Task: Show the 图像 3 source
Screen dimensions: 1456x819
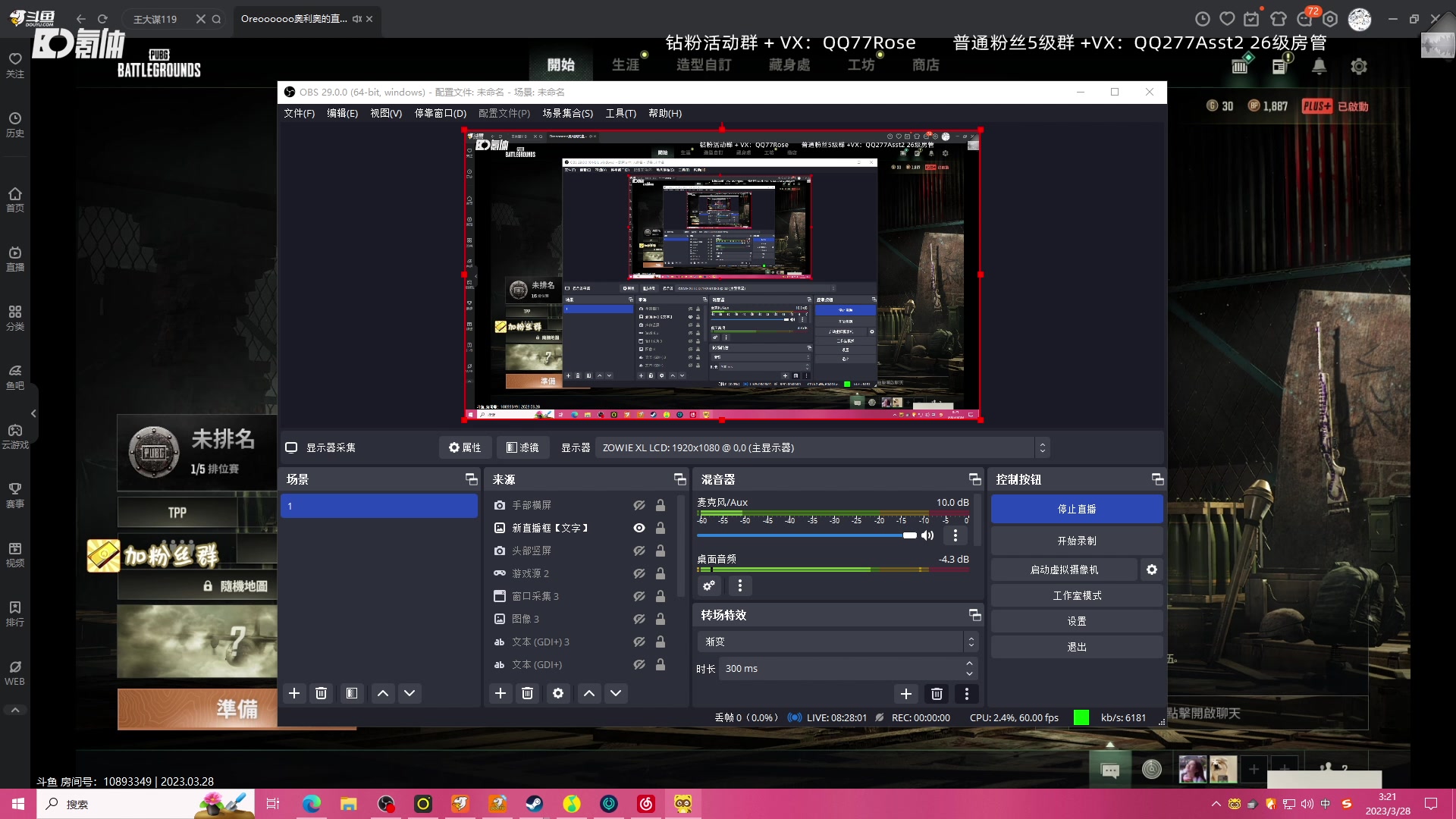Action: (639, 619)
